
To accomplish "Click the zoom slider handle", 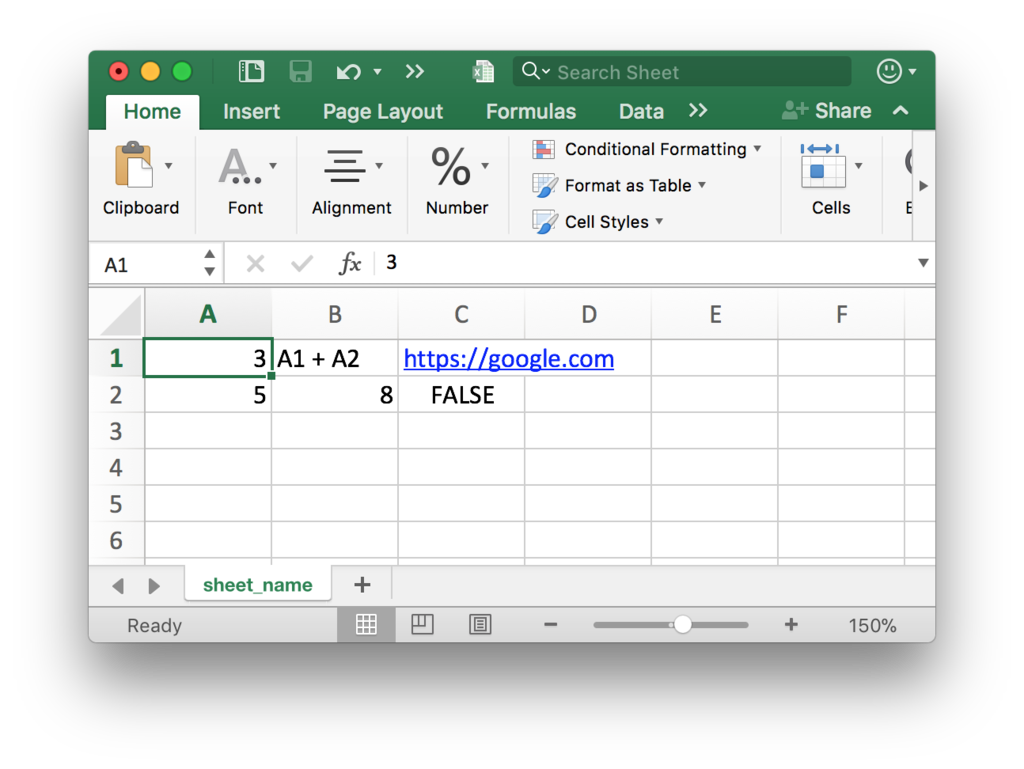I will (682, 625).
